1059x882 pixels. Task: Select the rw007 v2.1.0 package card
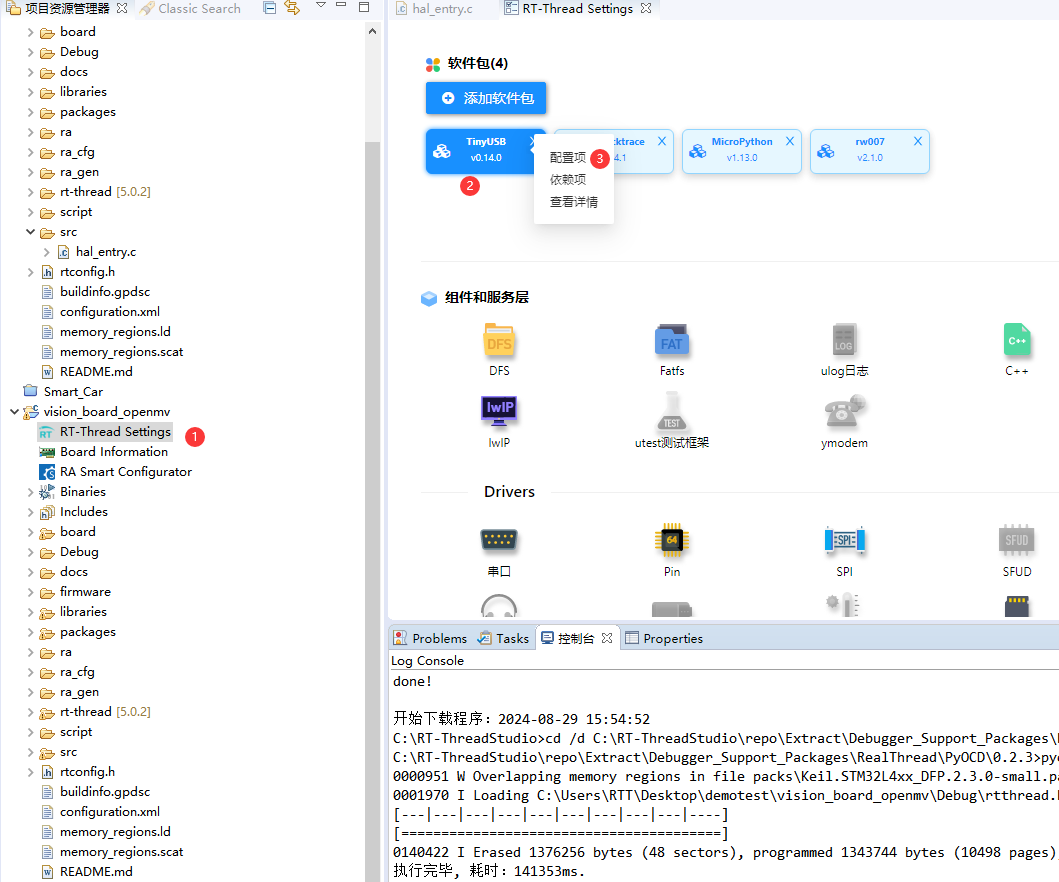[x=869, y=151]
